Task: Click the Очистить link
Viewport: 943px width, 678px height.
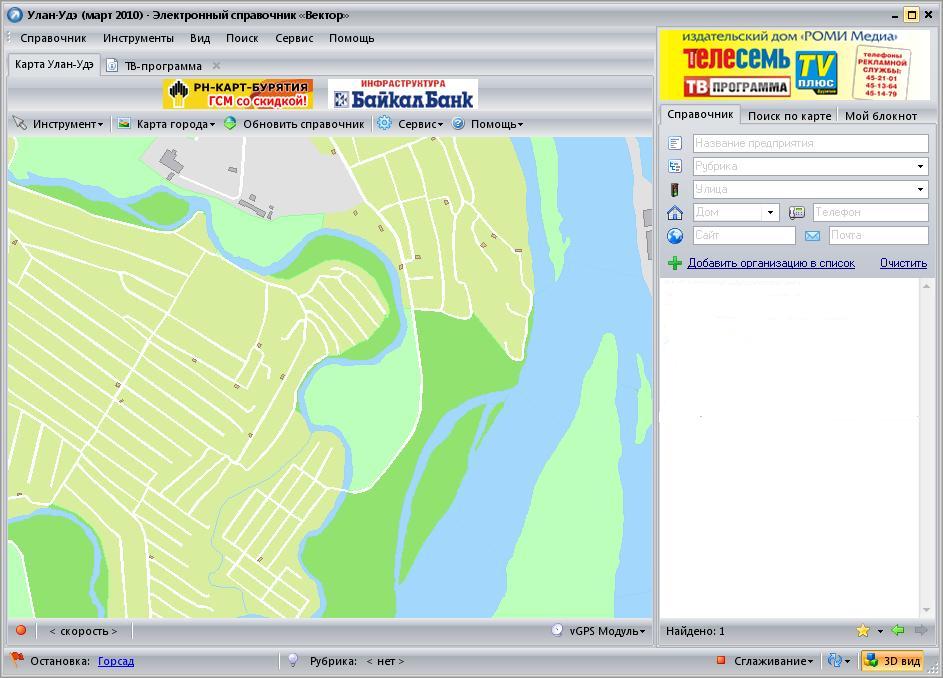Action: tap(903, 263)
